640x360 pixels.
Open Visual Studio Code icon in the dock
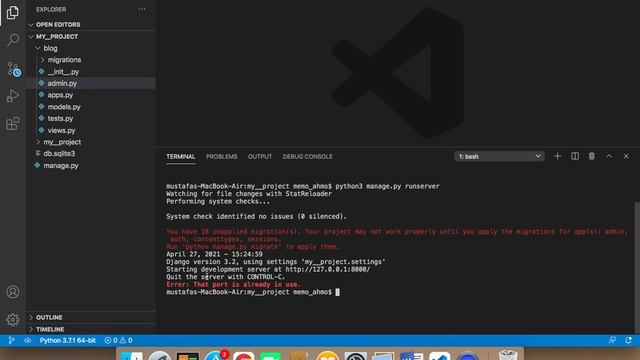point(439,355)
